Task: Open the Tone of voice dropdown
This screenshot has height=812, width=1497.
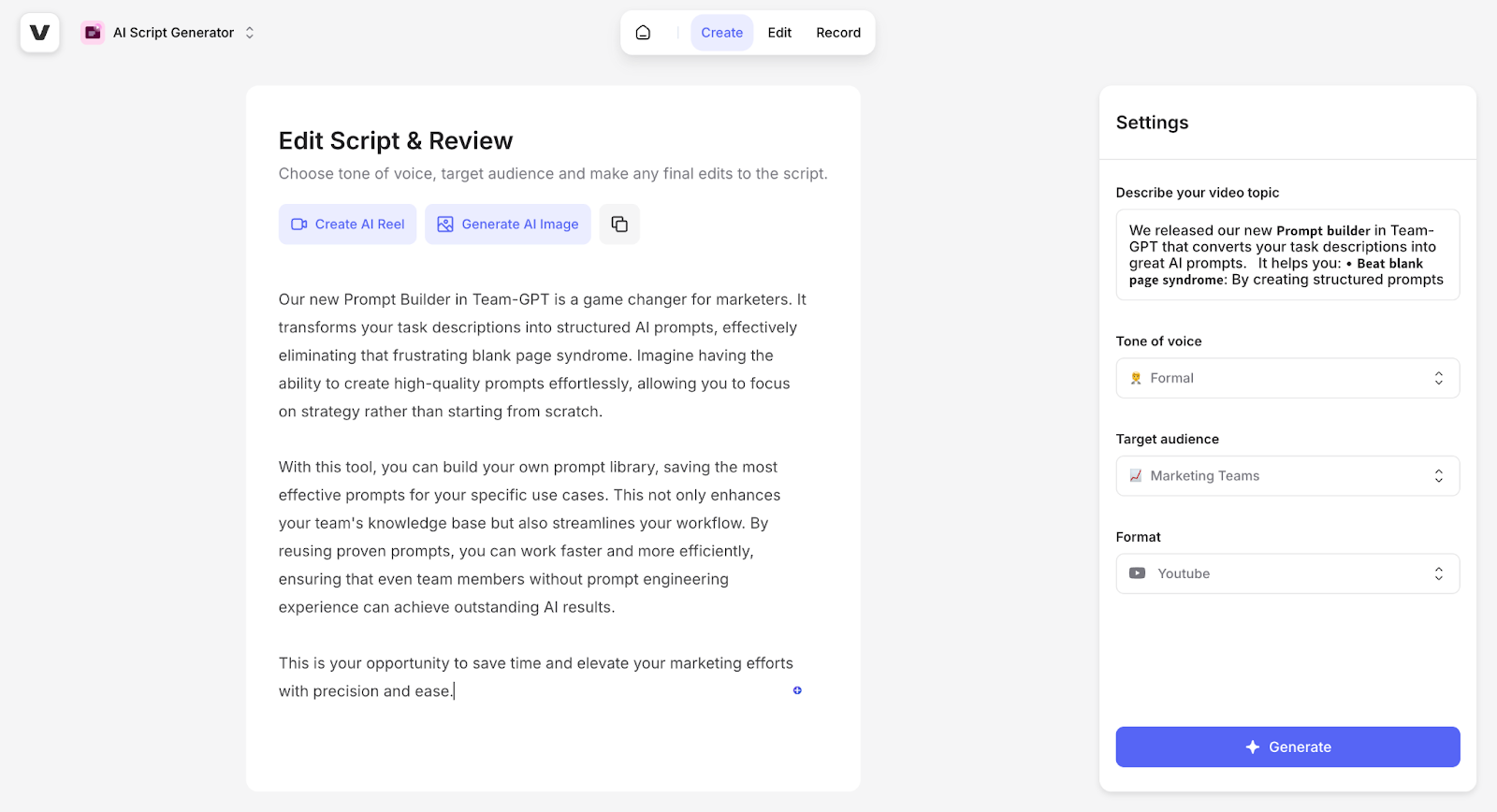Action: pos(1287,378)
